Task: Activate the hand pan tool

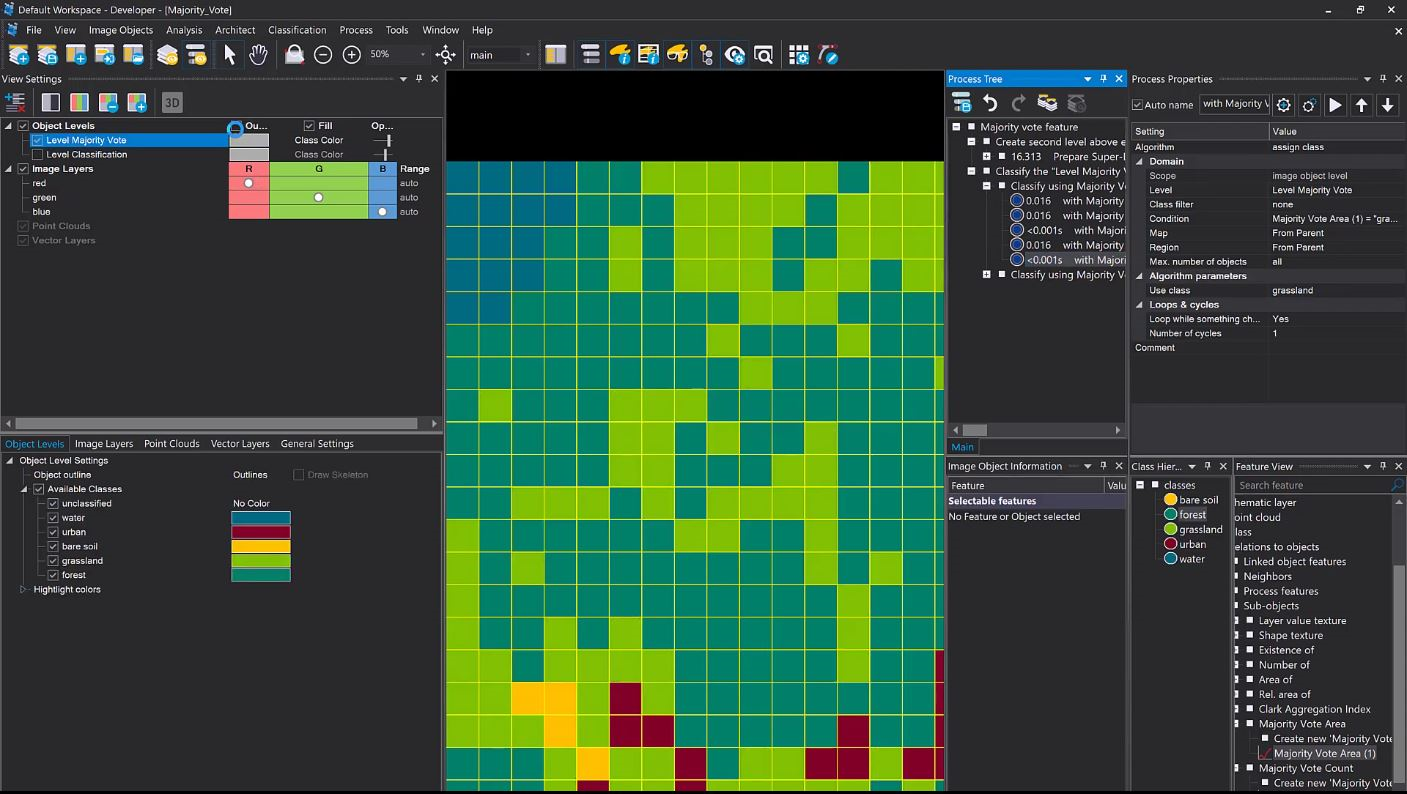Action: click(258, 55)
